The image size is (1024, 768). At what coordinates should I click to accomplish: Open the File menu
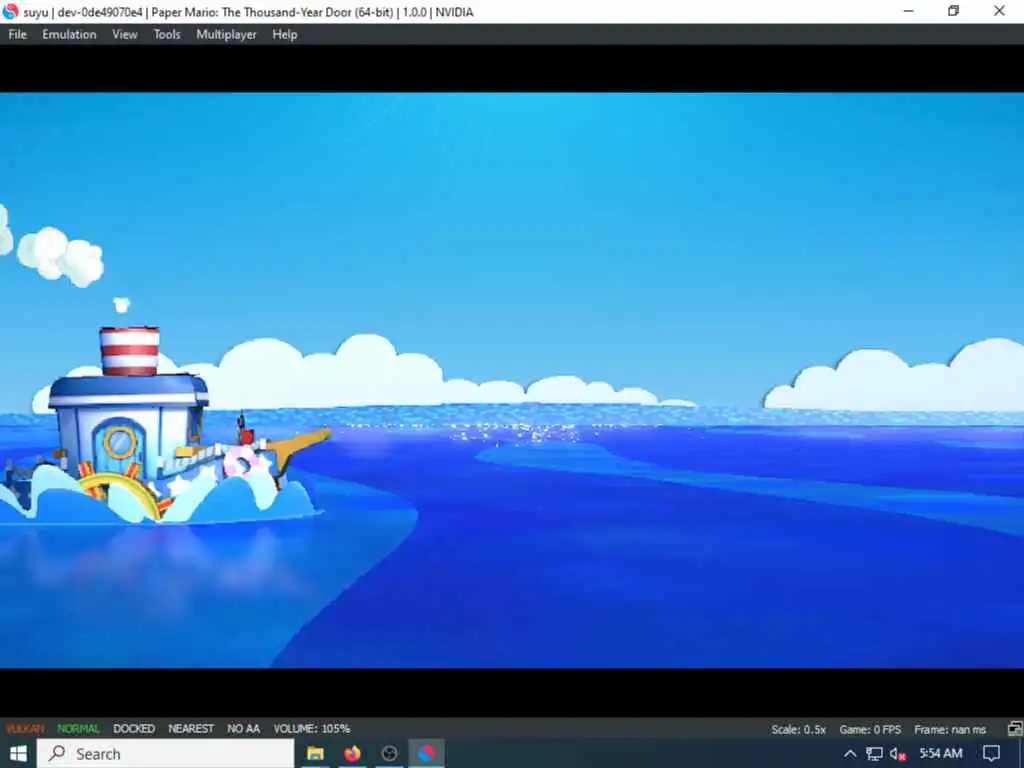tap(18, 35)
